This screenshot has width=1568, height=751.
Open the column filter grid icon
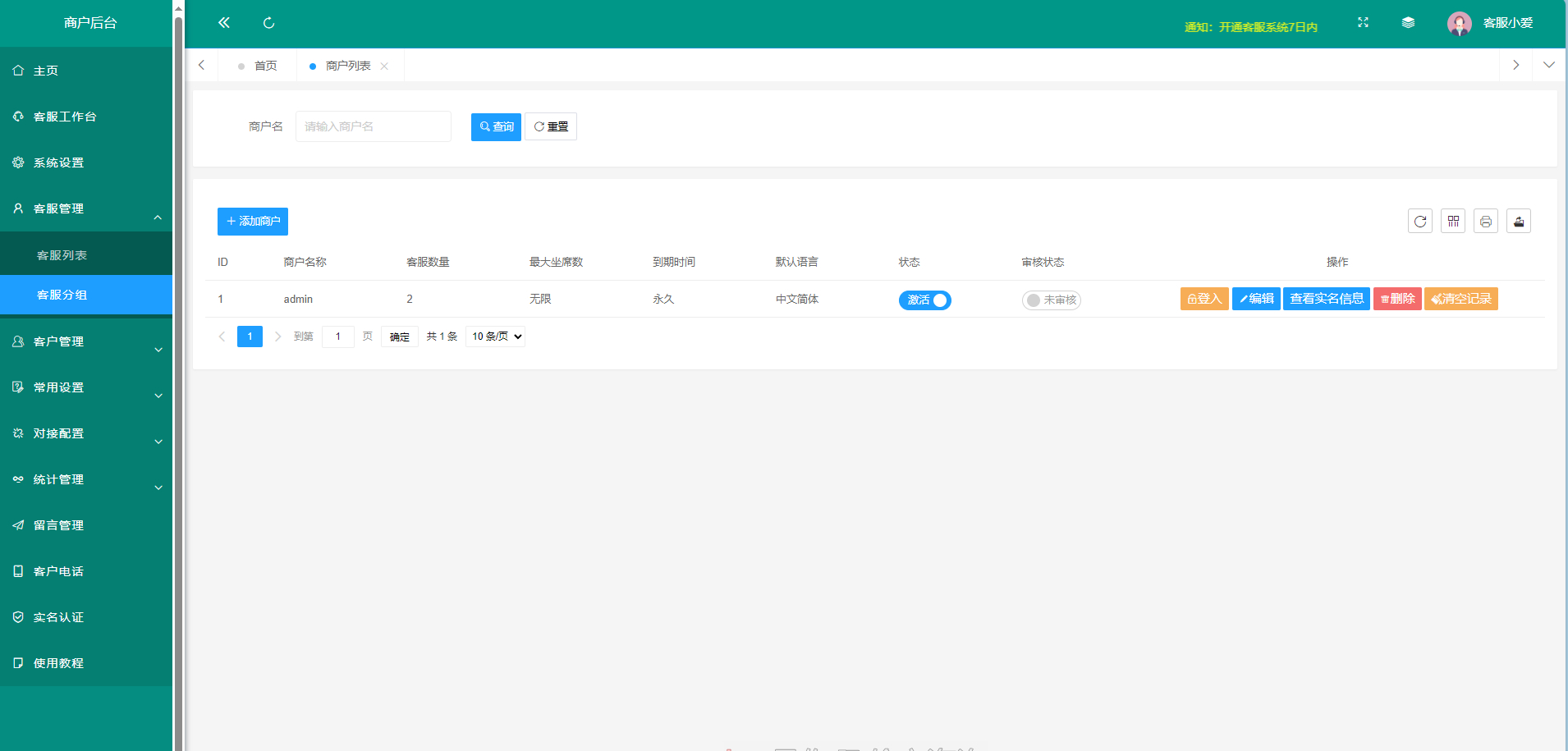point(1452,222)
